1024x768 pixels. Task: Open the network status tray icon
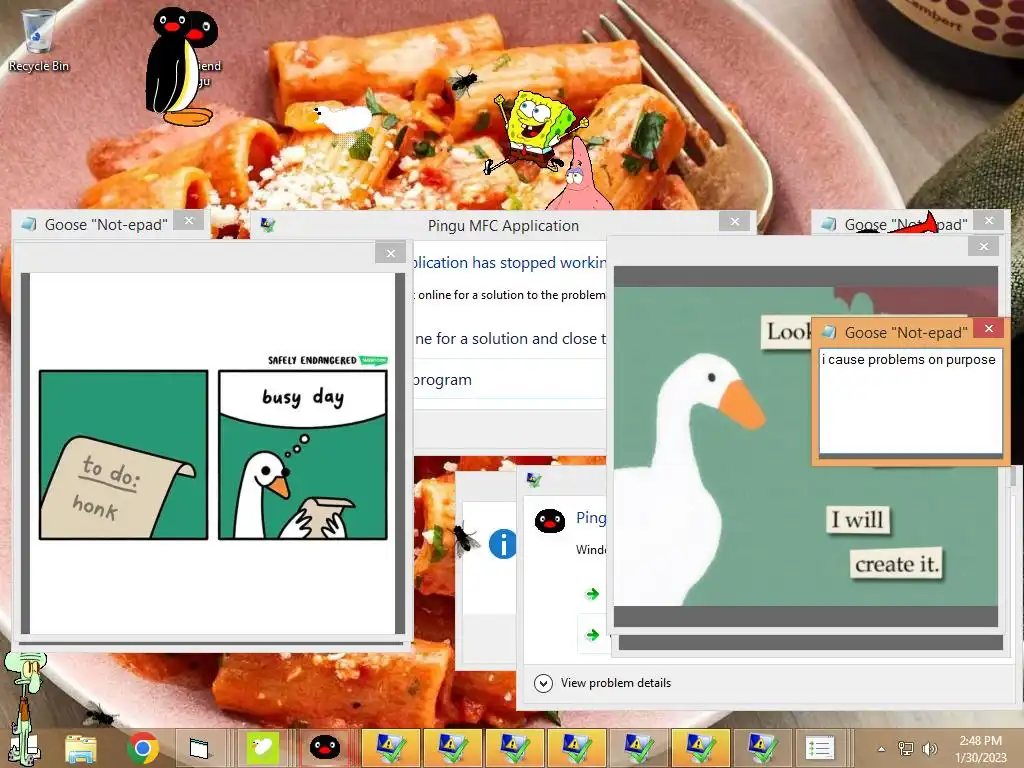[906, 748]
